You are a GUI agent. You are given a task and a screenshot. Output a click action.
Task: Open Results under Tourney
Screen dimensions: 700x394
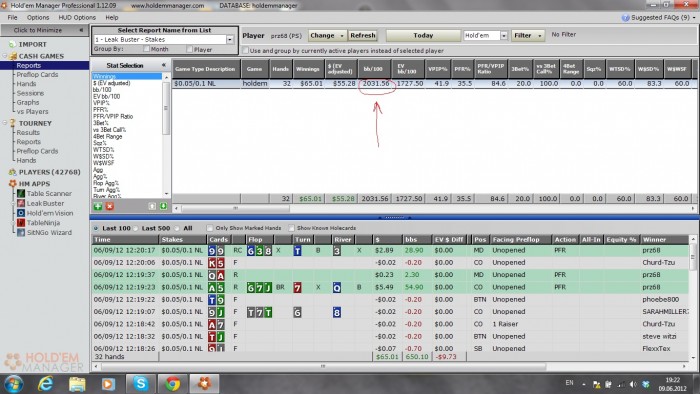28,133
